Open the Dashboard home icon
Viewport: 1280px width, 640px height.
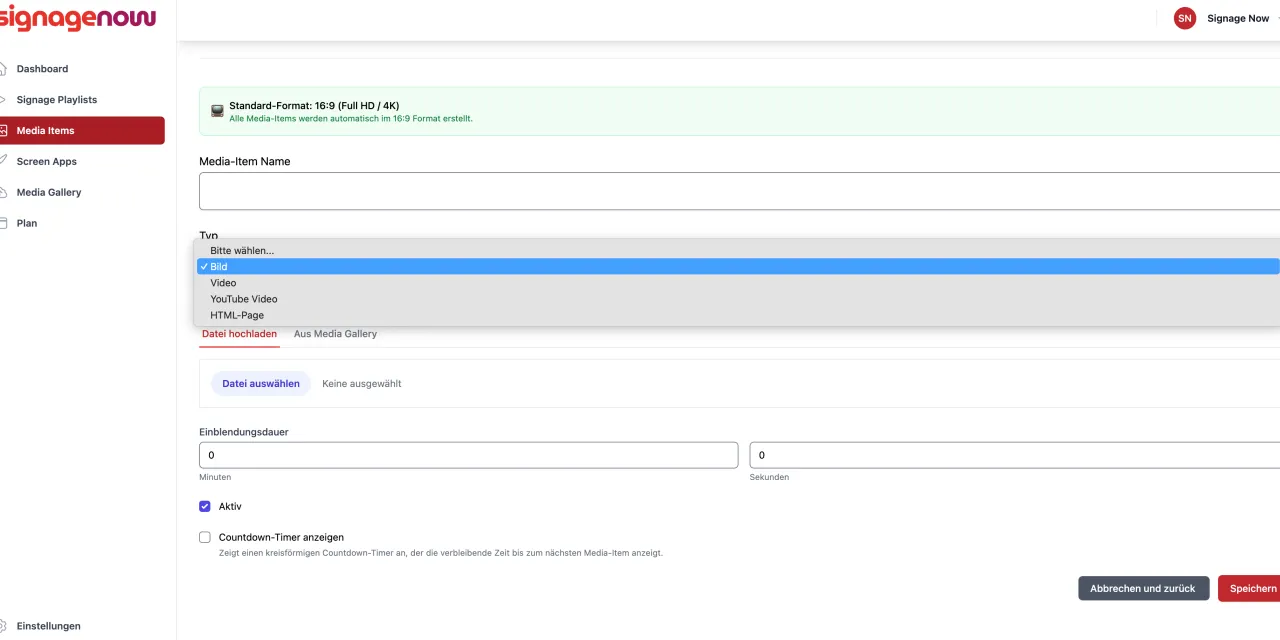pyautogui.click(x=3, y=69)
